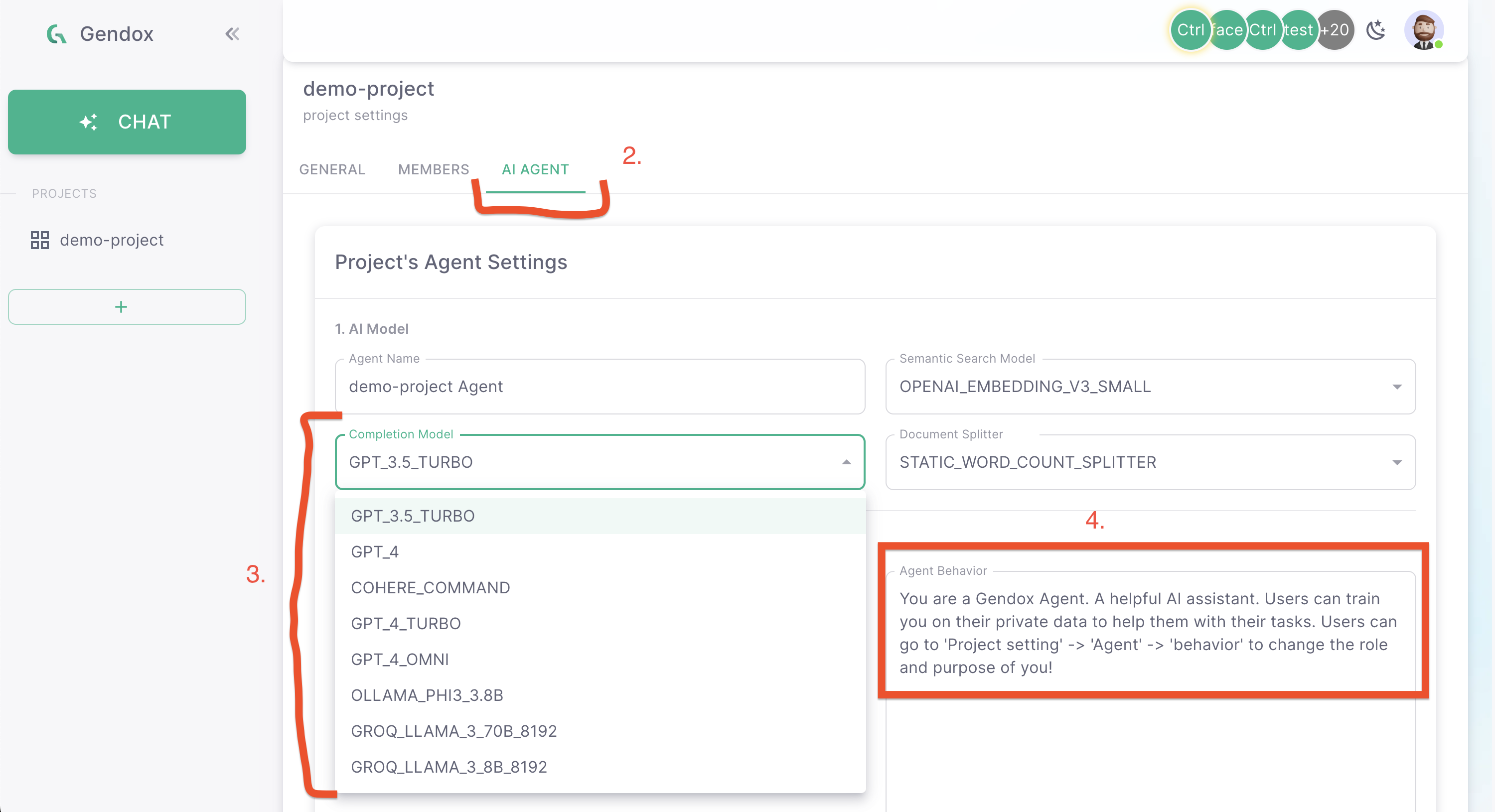Select COHERE_COMMAND from the model list

(431, 587)
